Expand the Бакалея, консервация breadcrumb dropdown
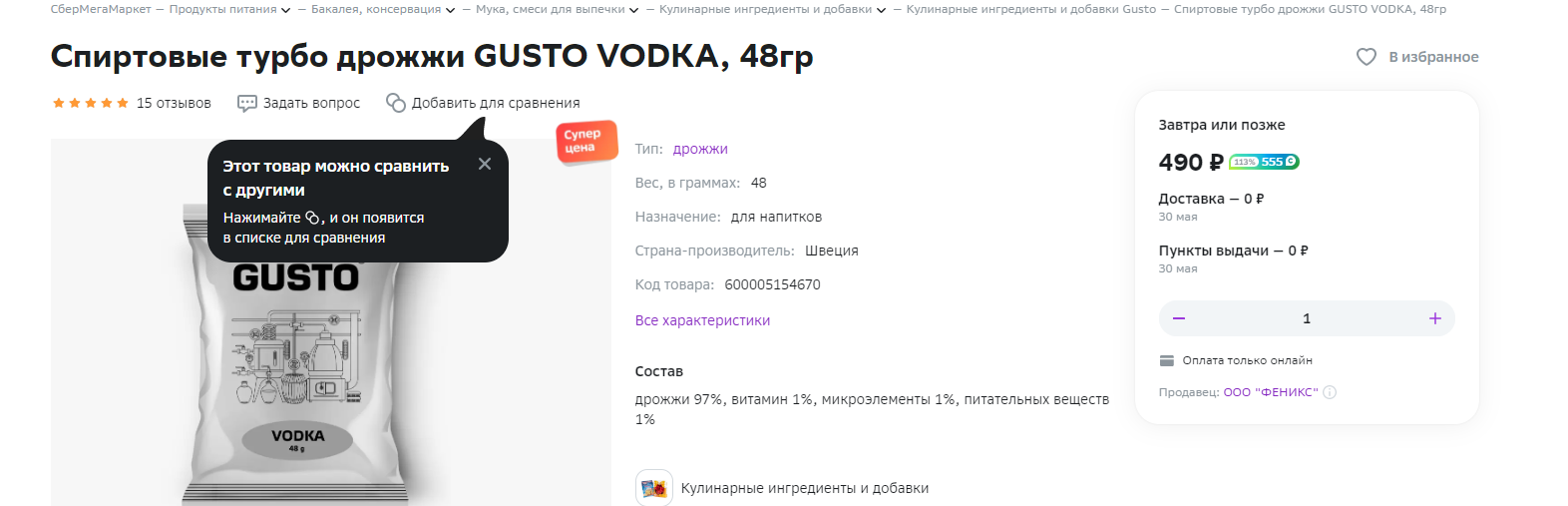 (x=450, y=10)
